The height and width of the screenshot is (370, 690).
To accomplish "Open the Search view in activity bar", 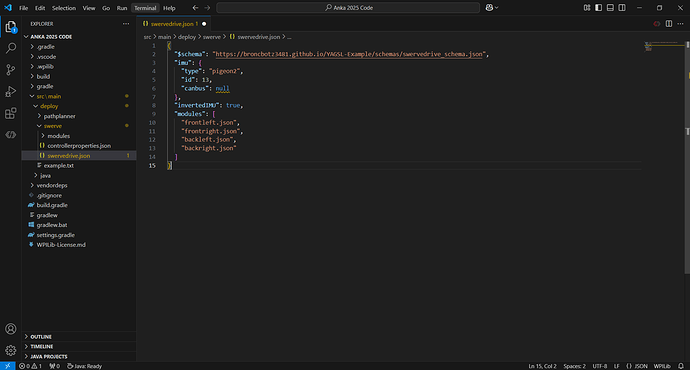I will click(11, 48).
